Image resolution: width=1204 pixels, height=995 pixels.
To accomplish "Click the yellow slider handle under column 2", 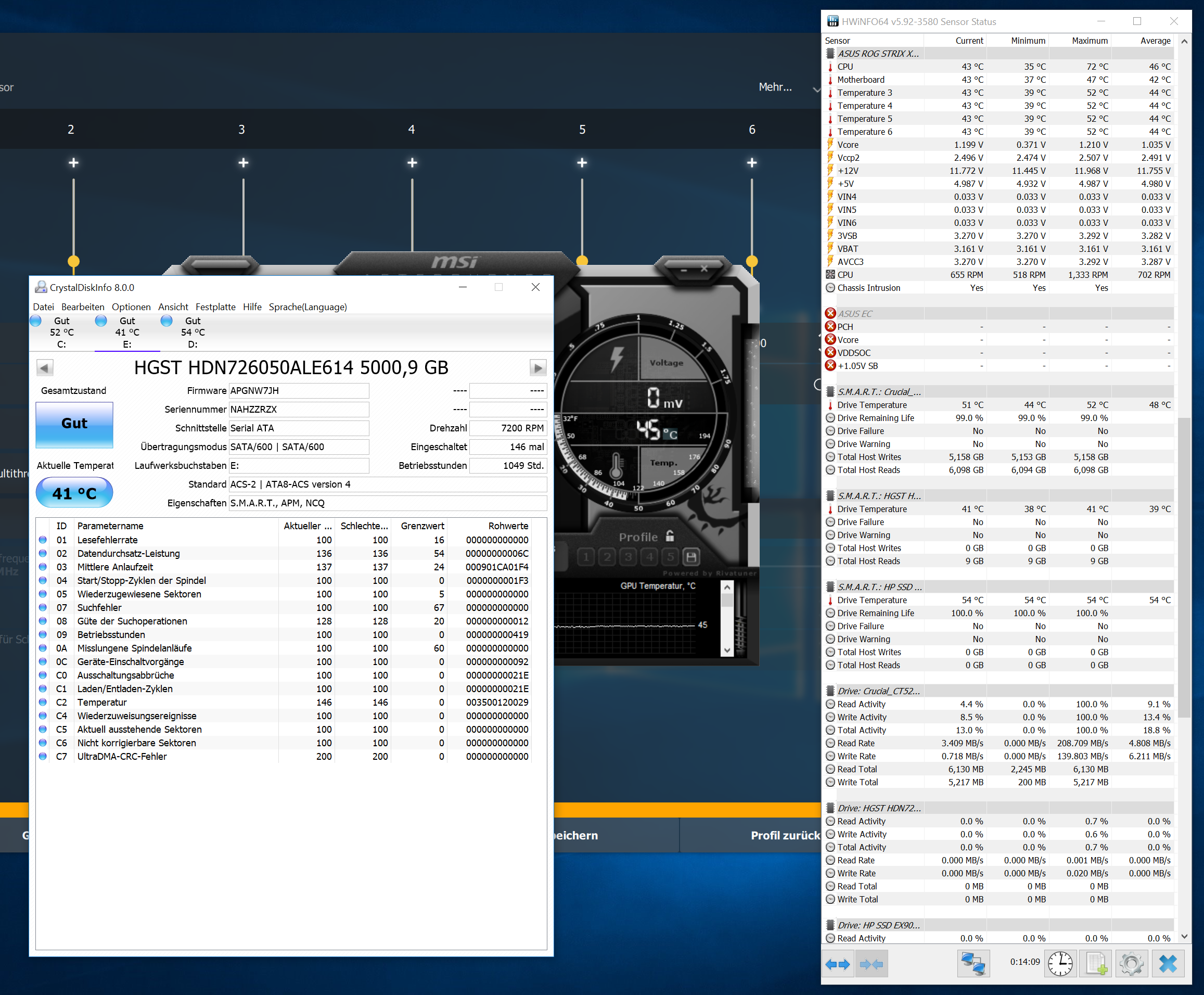I will tap(73, 261).
